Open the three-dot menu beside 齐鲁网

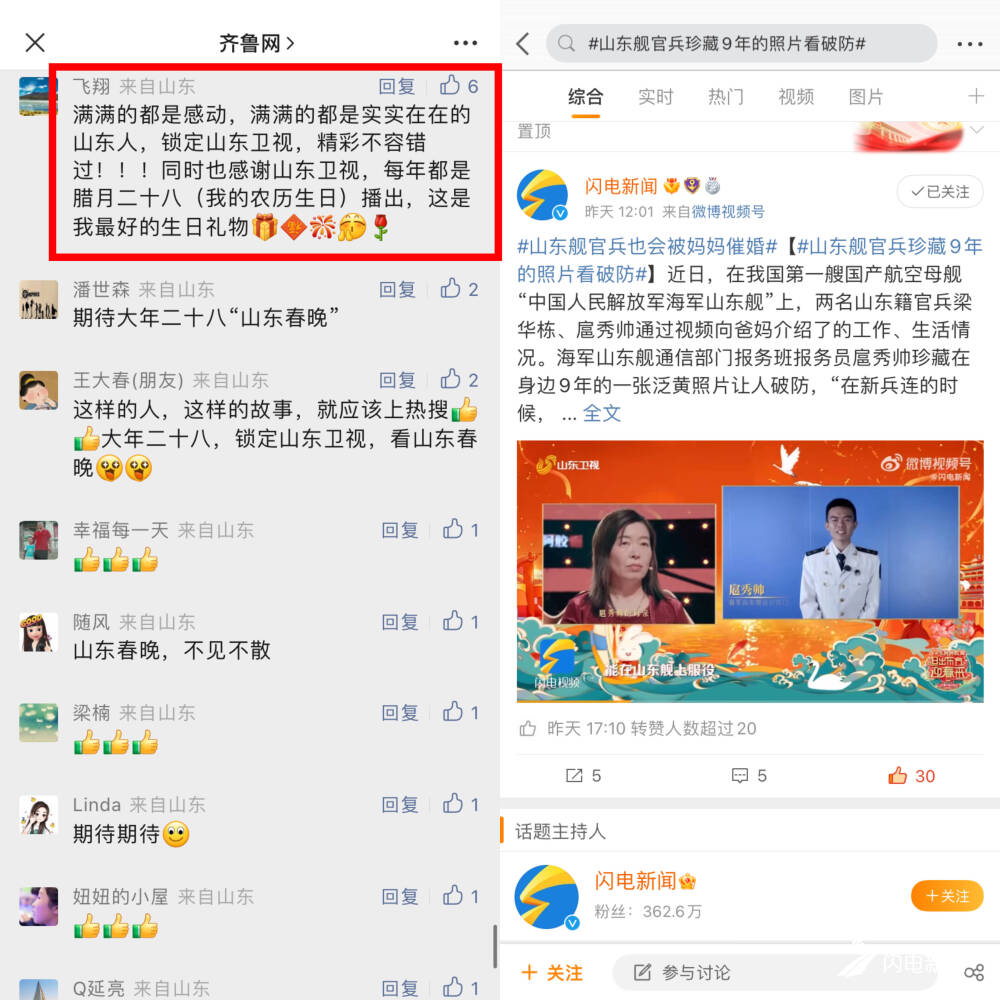tap(465, 43)
